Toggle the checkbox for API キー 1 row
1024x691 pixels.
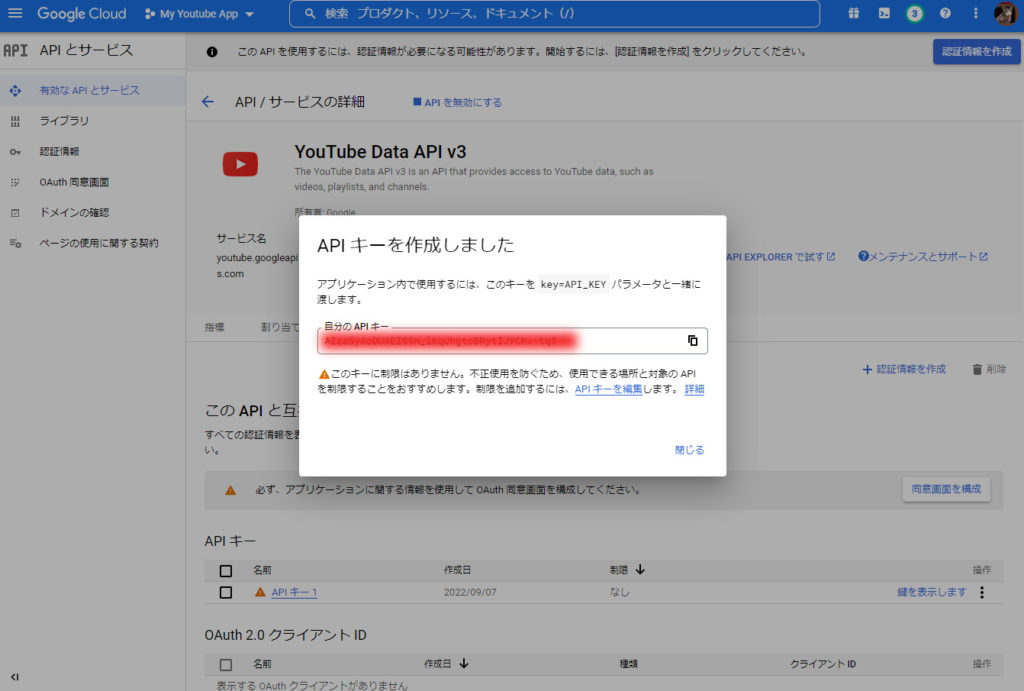click(226, 592)
